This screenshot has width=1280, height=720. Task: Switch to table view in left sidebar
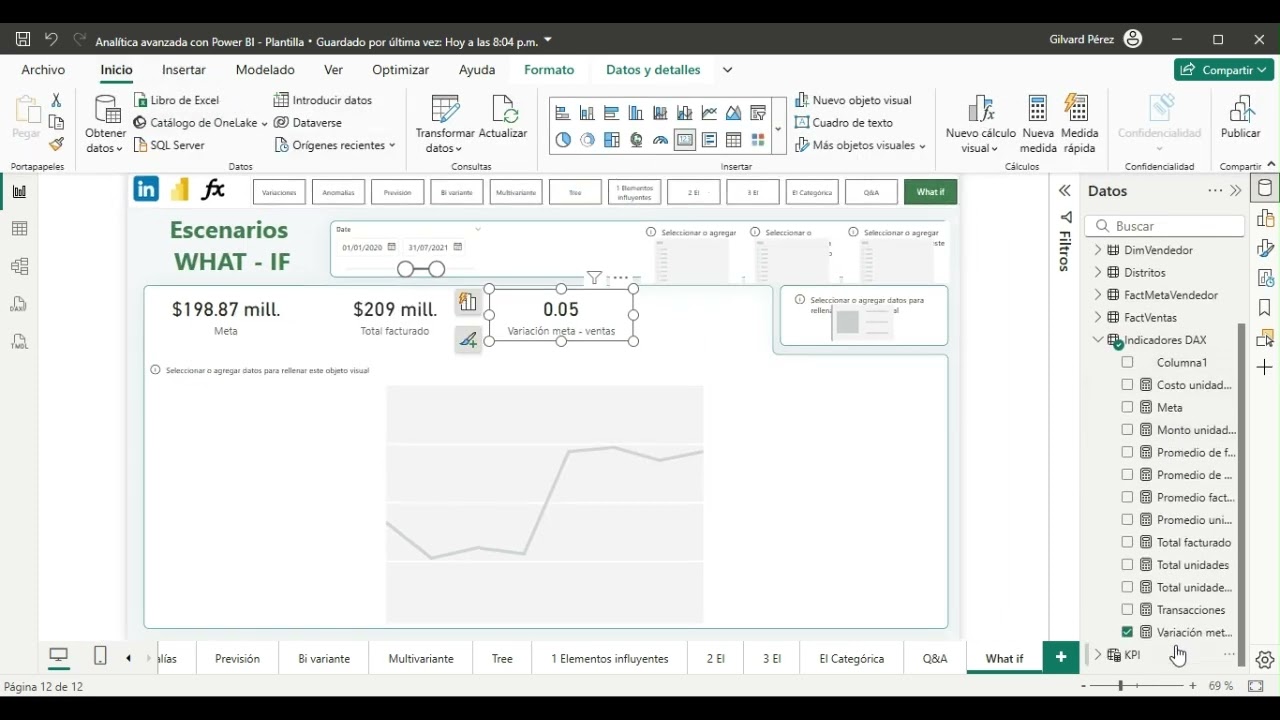19,229
